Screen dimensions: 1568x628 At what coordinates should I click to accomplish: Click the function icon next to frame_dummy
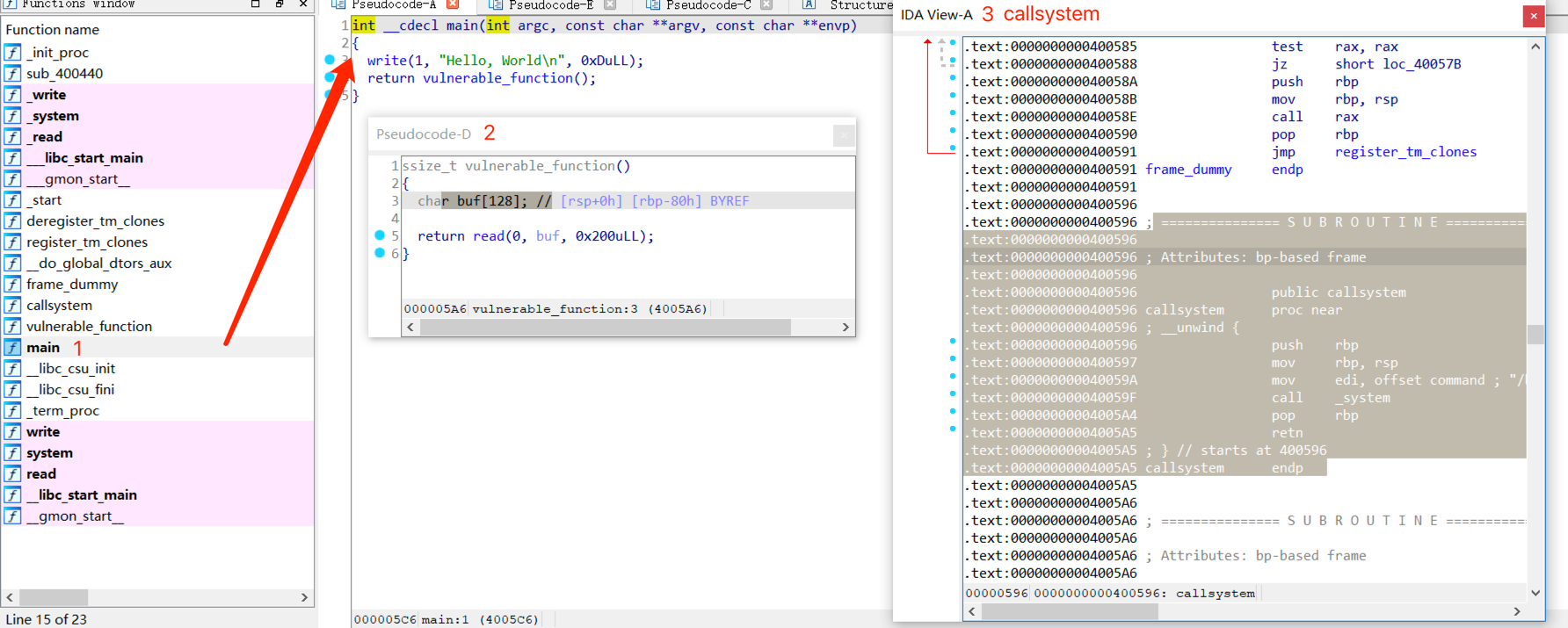pyautogui.click(x=13, y=285)
